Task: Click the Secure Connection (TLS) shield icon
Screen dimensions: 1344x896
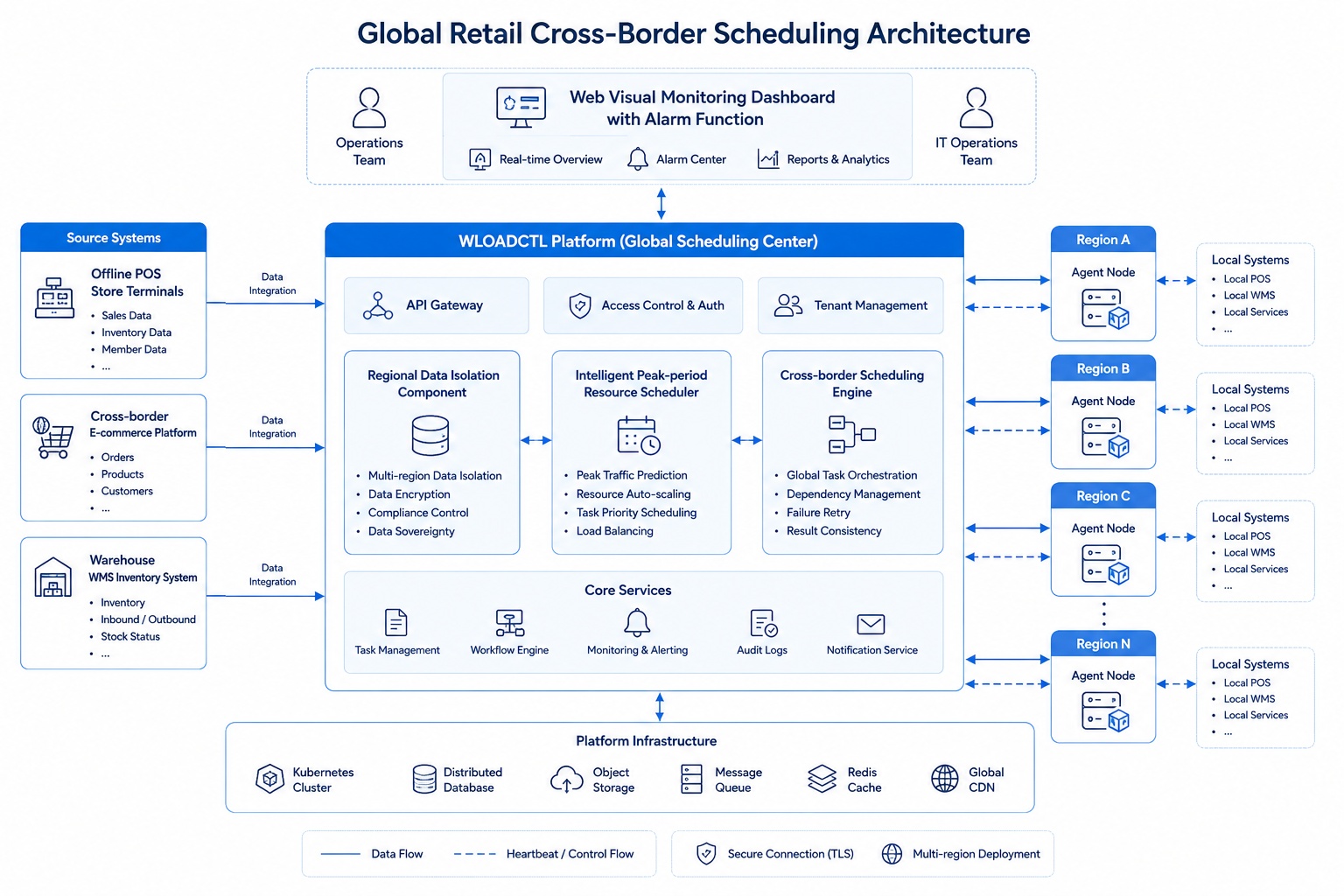Action: 706,854
